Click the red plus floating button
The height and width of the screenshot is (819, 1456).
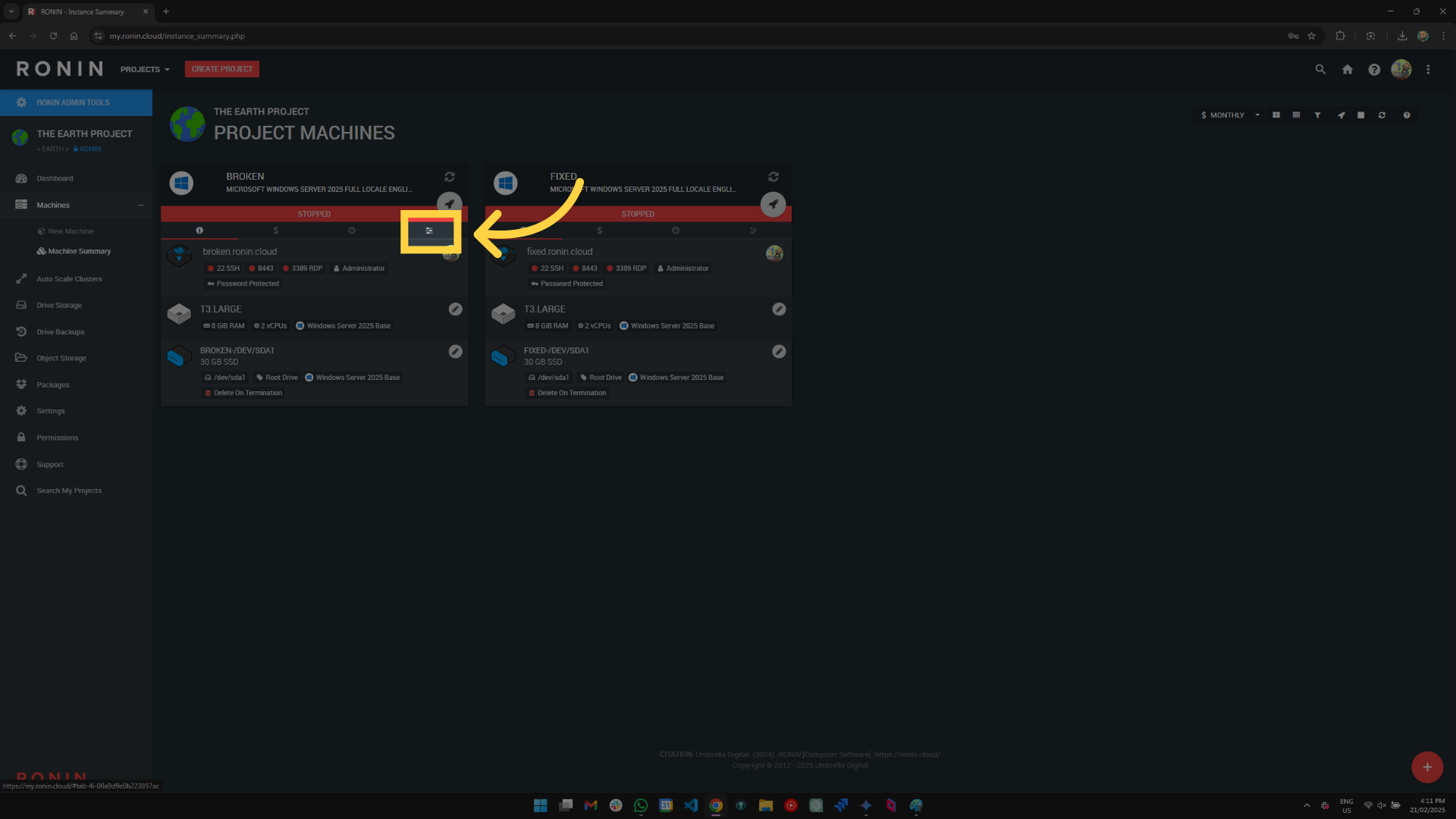[1427, 767]
